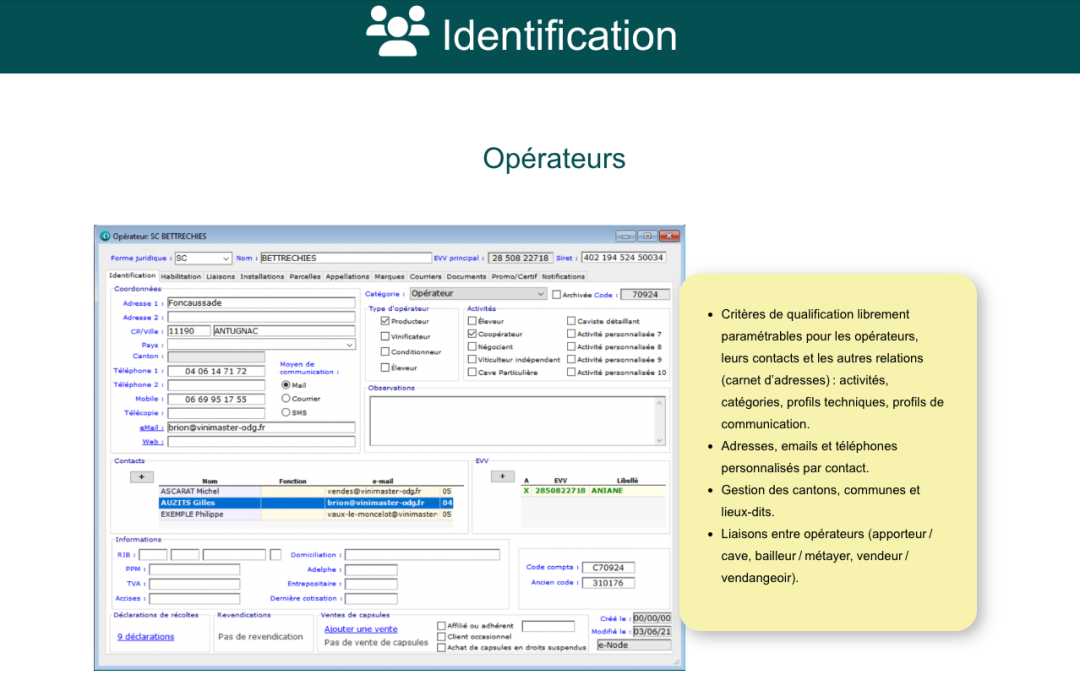Click the Ajouter une vente link

click(361, 629)
